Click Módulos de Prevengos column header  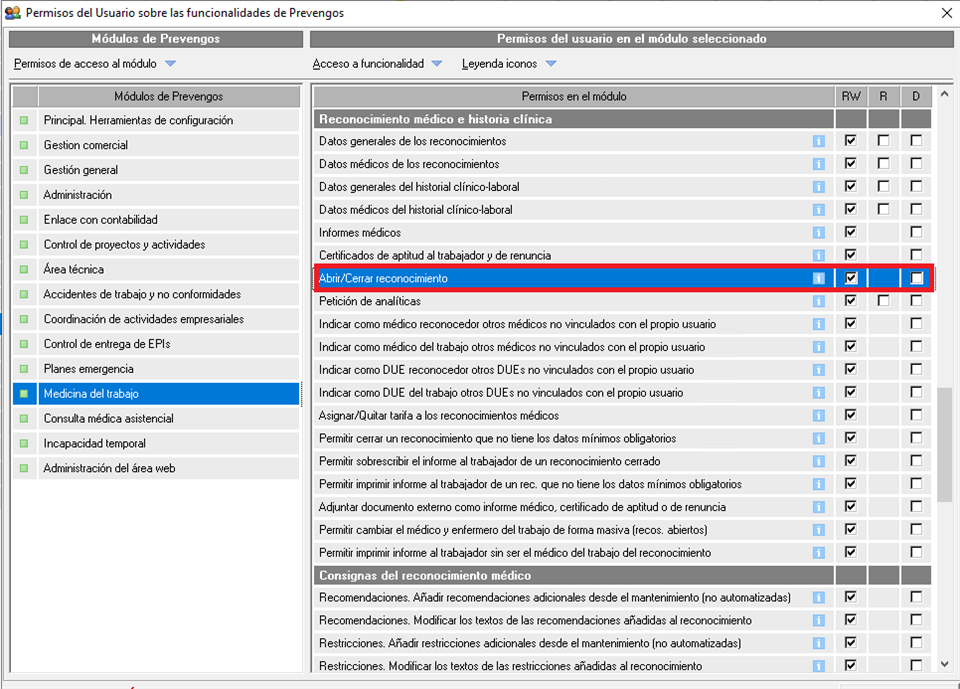click(x=168, y=97)
